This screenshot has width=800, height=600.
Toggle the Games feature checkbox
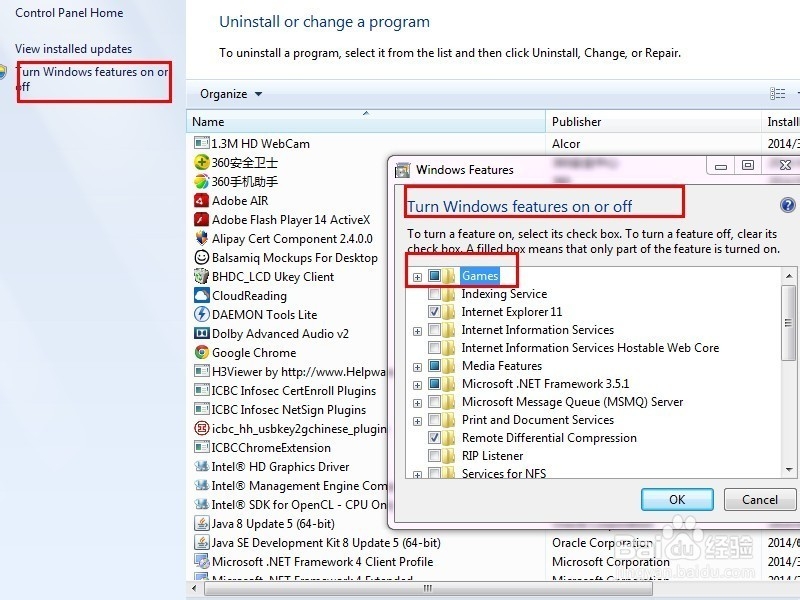tap(435, 276)
